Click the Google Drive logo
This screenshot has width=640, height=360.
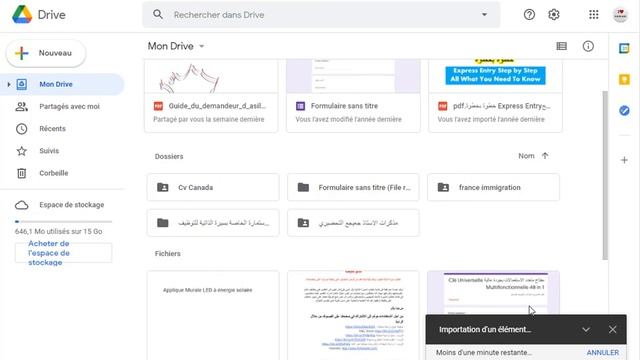click(22, 15)
